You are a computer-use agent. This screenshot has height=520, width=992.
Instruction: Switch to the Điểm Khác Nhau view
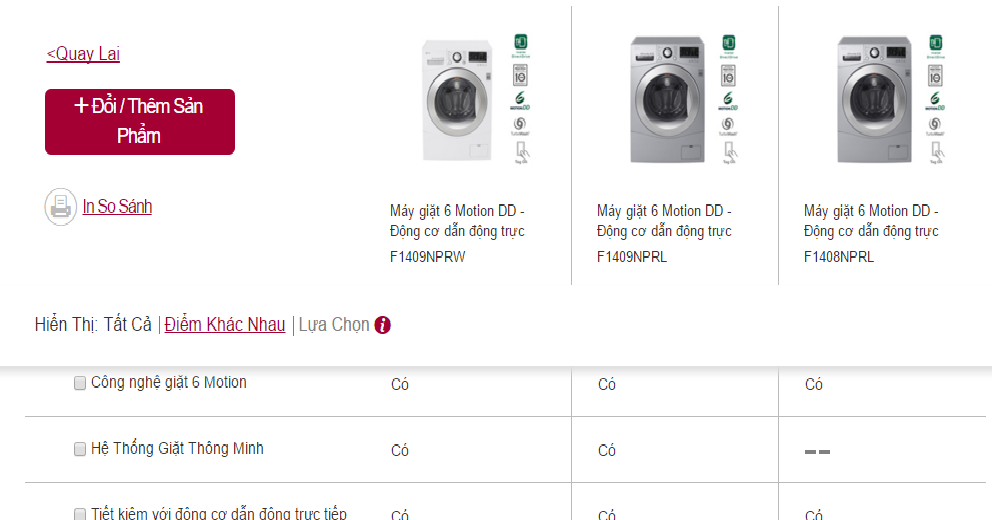[x=225, y=325]
